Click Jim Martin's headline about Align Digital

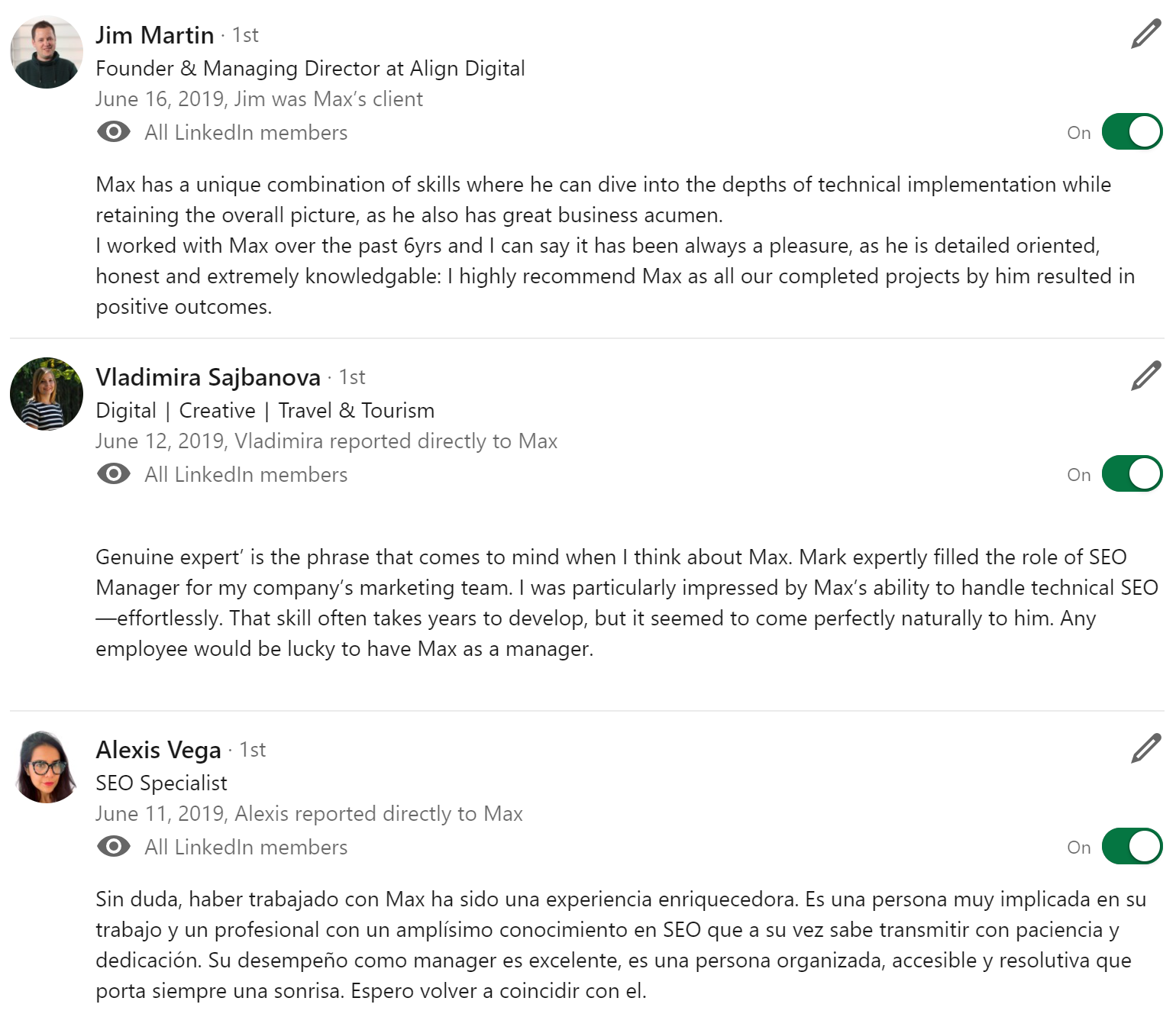(x=310, y=69)
